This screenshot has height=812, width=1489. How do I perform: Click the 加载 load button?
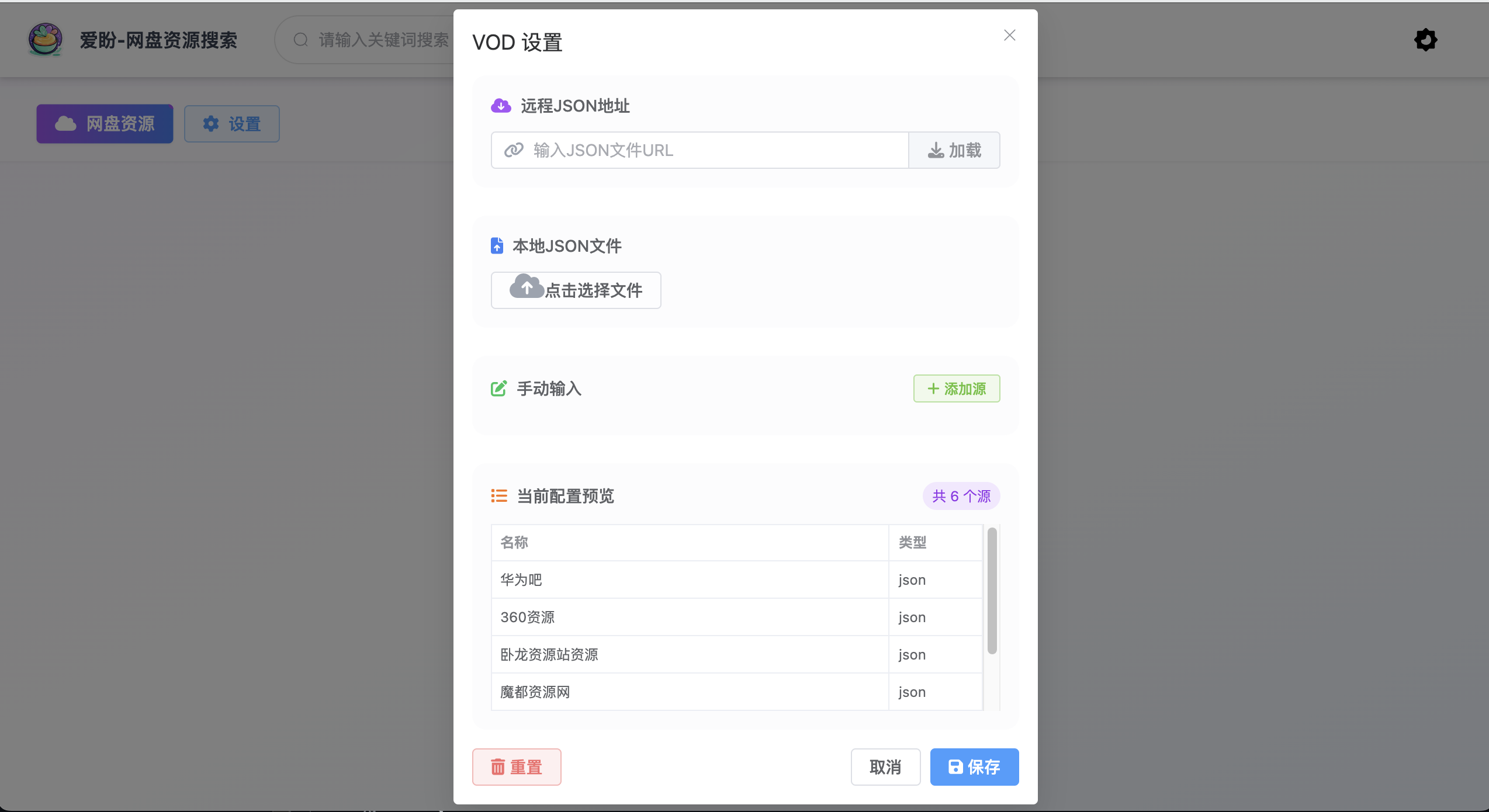pos(954,151)
